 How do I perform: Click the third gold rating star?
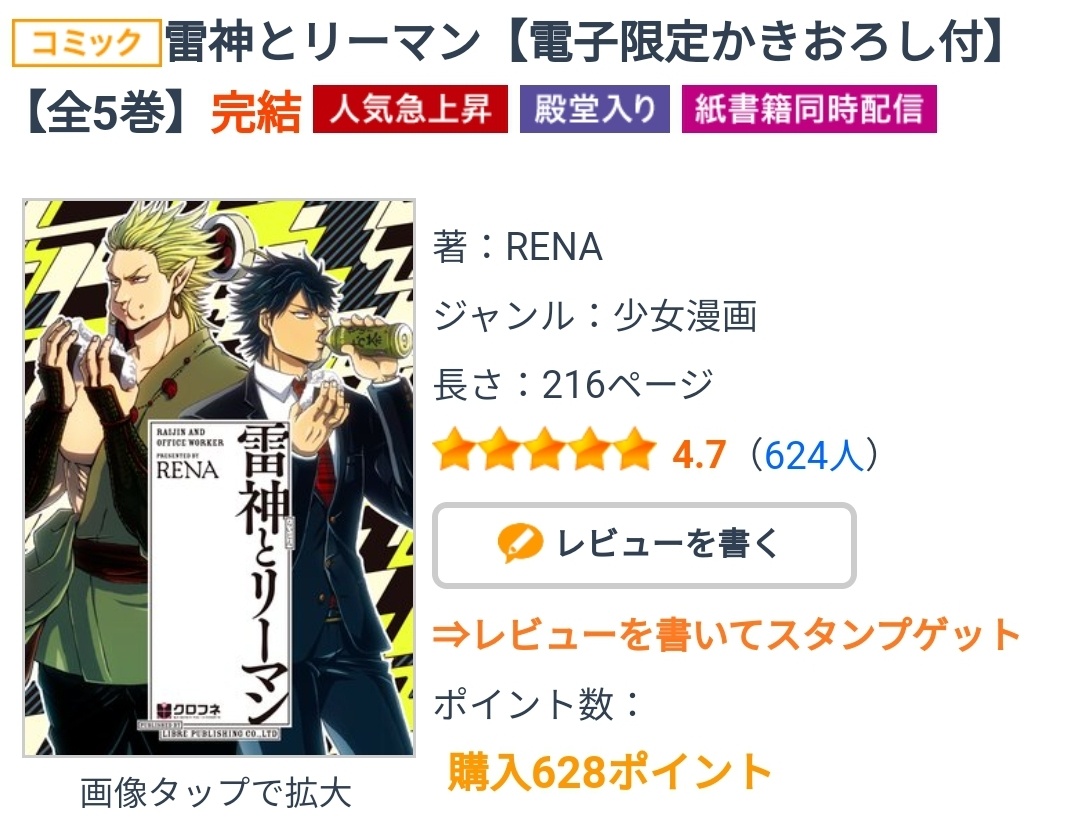[545, 449]
